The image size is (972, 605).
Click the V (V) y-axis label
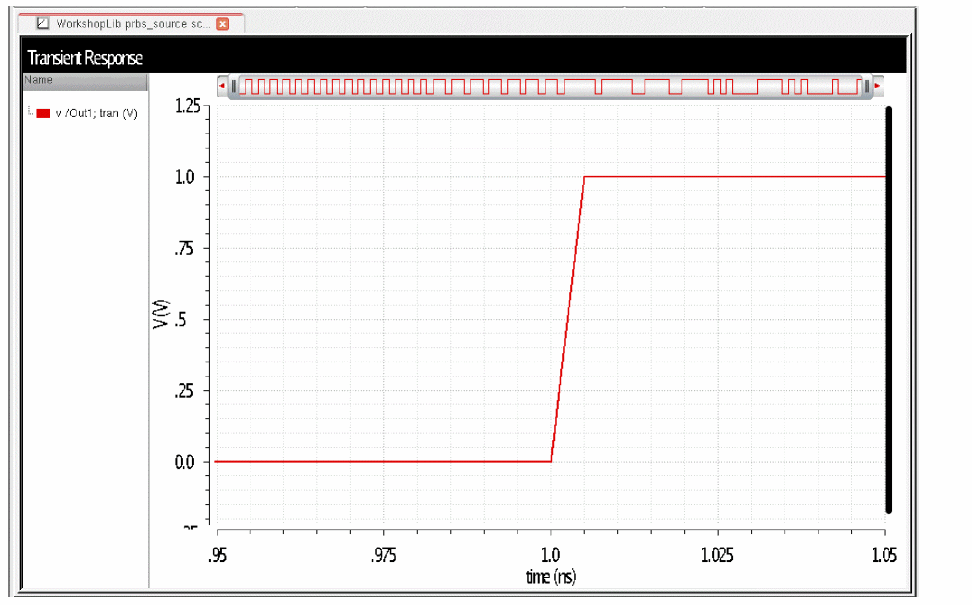[159, 319]
